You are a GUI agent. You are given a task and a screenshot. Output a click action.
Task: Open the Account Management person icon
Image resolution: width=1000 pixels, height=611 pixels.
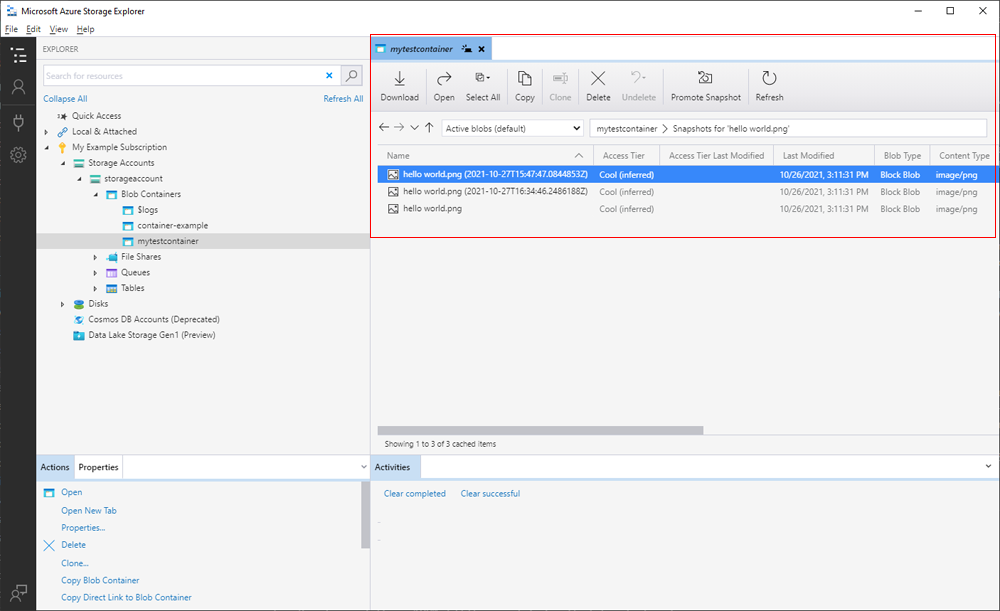18,87
